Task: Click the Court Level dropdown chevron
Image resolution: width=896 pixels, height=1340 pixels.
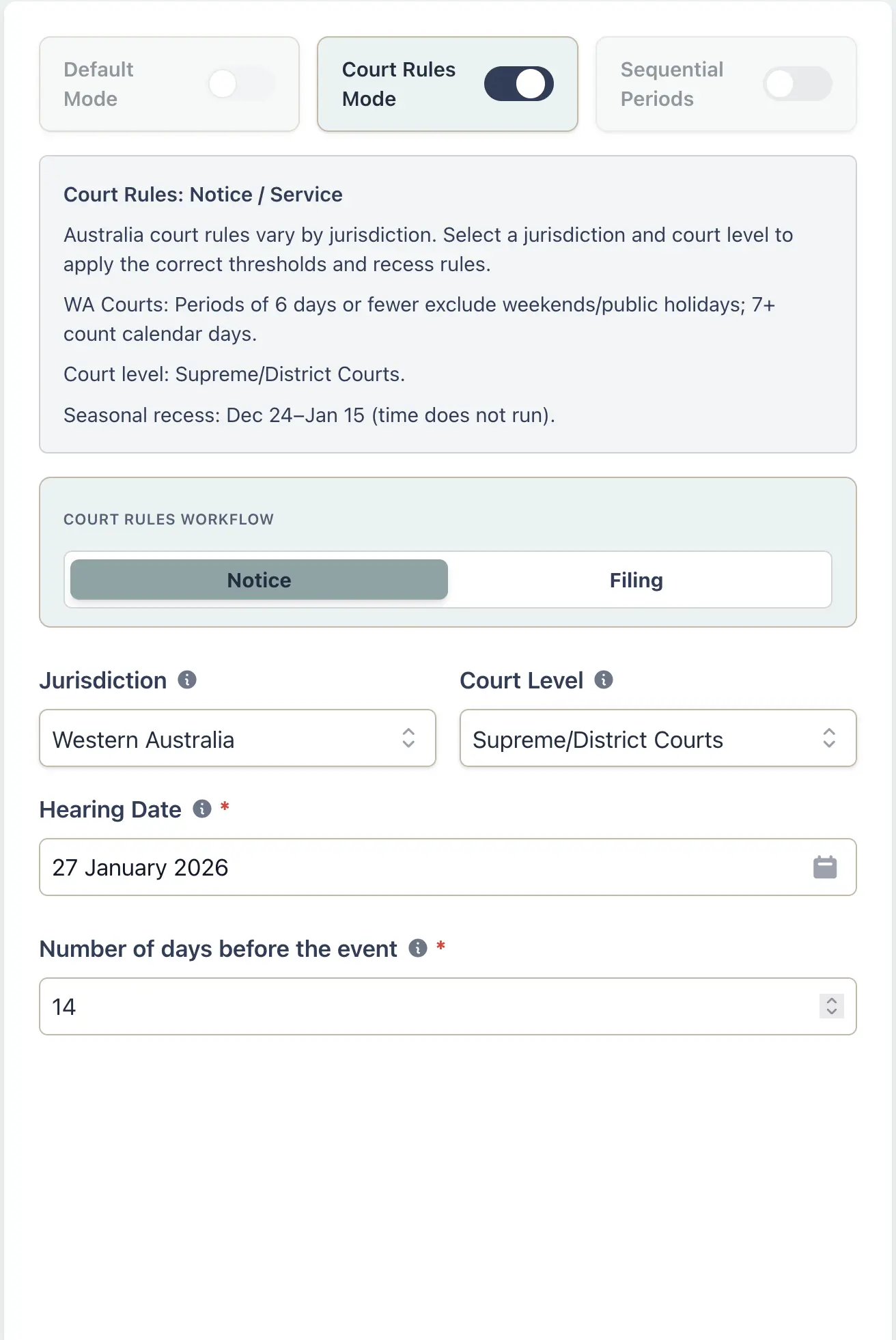Action: (829, 738)
